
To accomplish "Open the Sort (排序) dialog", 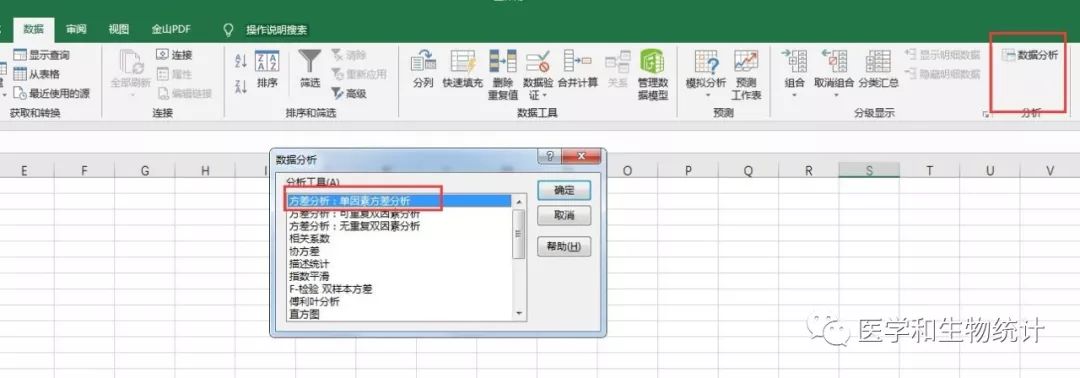I will tap(267, 69).
